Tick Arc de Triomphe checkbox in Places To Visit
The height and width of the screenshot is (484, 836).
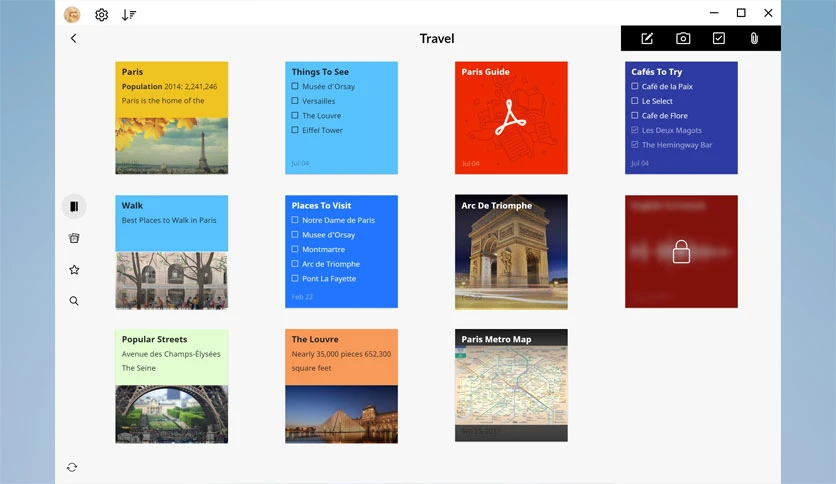(295, 263)
